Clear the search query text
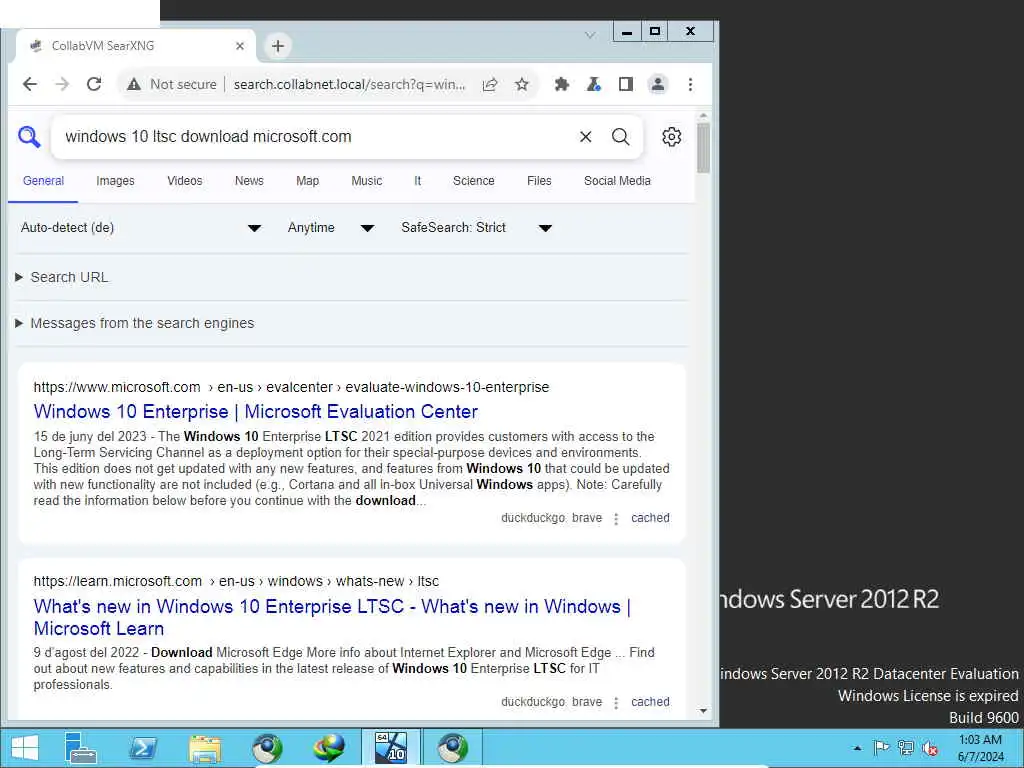The width and height of the screenshot is (1024, 768). point(586,136)
